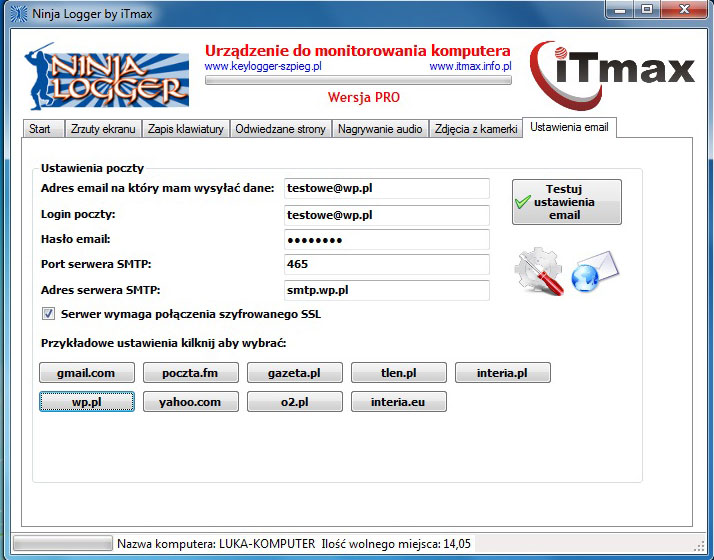
Task: Click the Przykładowe ustawienia label
Action: (x=163, y=343)
